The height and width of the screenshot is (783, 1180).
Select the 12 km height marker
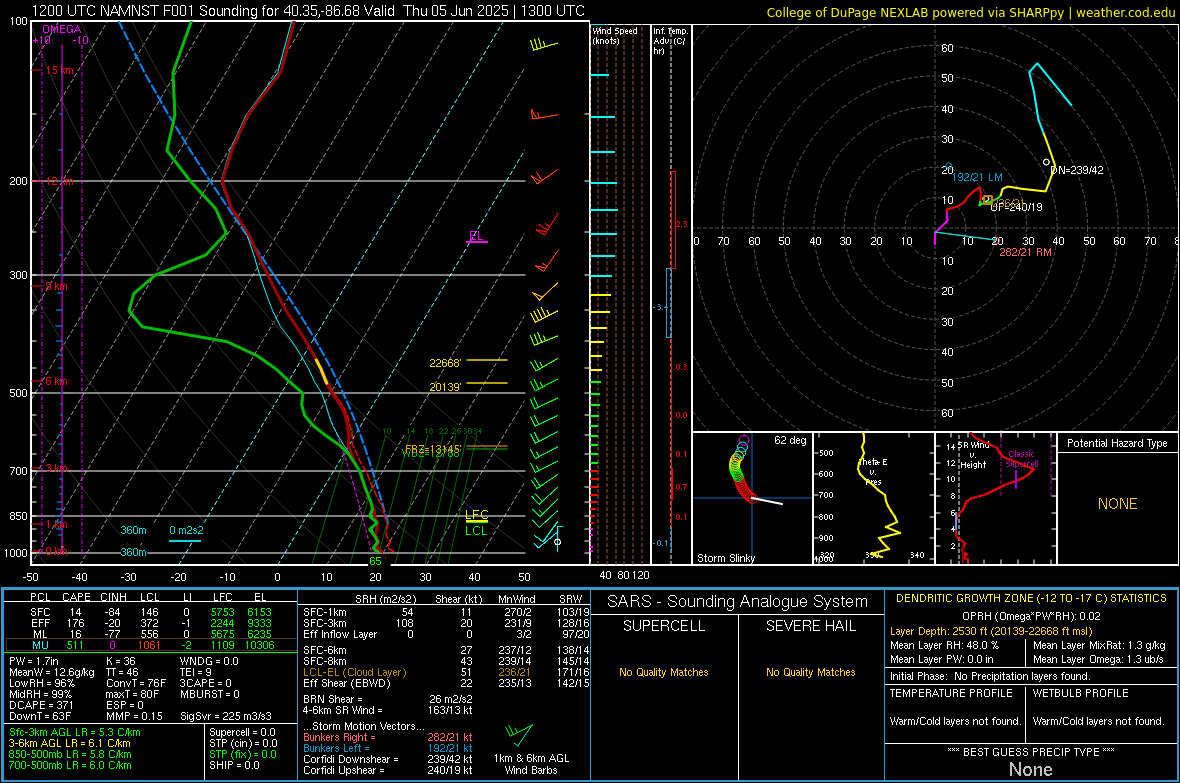point(59,181)
